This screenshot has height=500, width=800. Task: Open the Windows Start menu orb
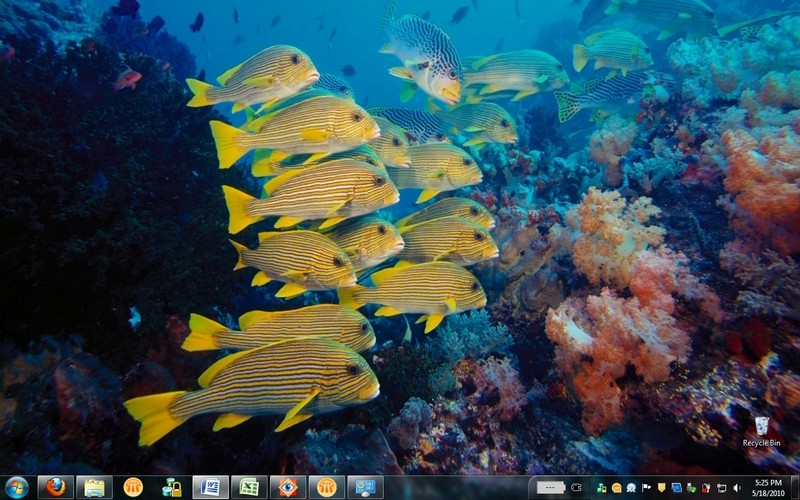17,487
